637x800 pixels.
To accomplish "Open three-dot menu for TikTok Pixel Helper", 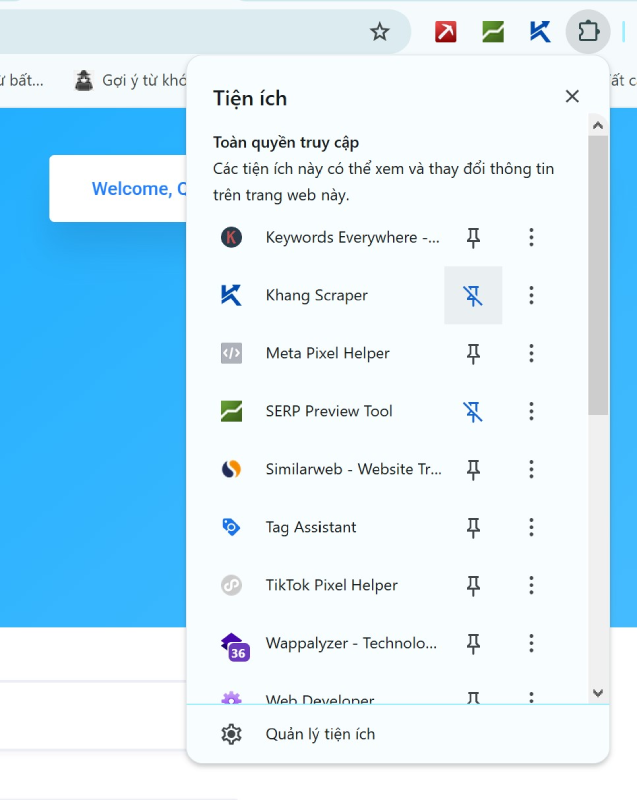I will 531,585.
